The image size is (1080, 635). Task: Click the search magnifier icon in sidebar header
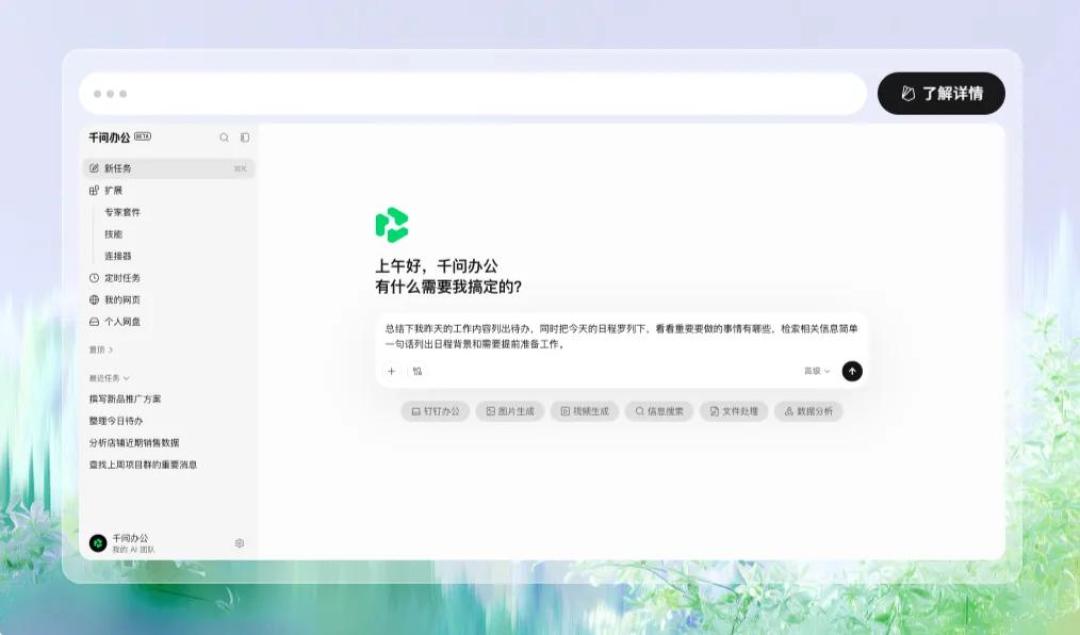pos(224,138)
